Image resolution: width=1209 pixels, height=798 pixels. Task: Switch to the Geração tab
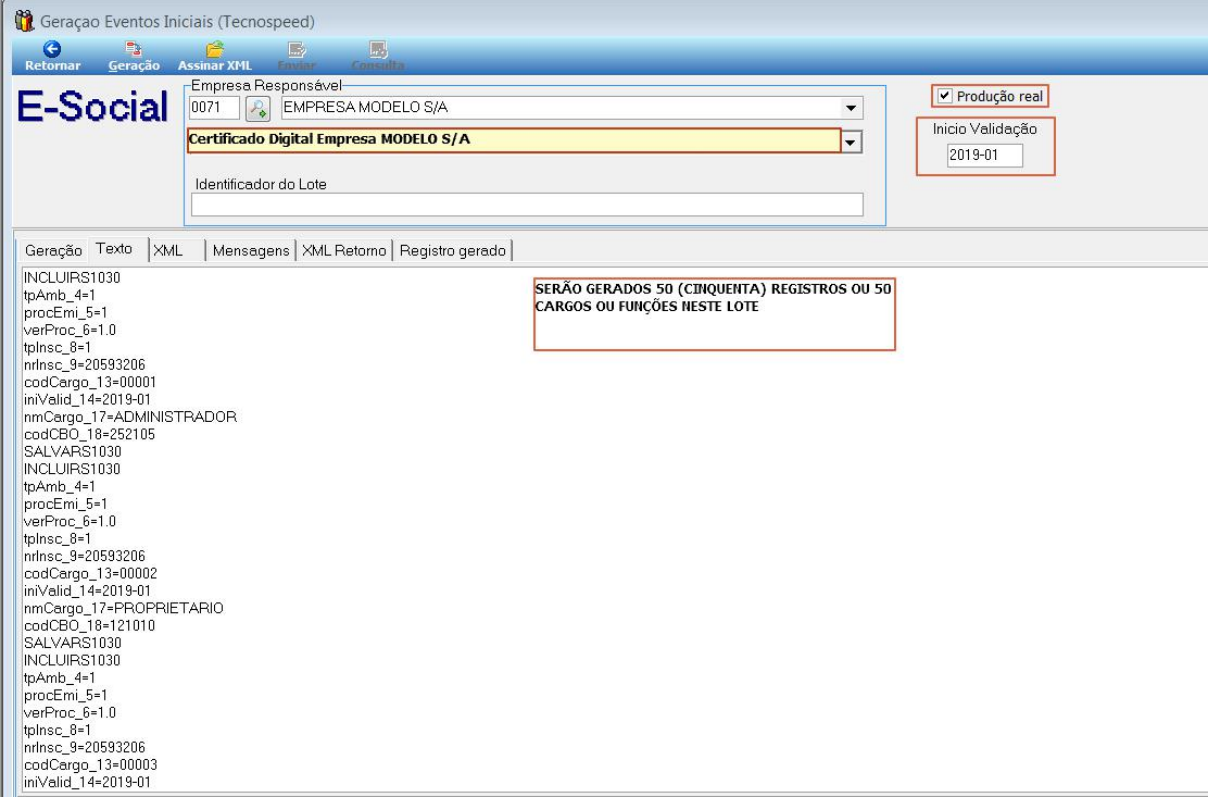[x=54, y=250]
